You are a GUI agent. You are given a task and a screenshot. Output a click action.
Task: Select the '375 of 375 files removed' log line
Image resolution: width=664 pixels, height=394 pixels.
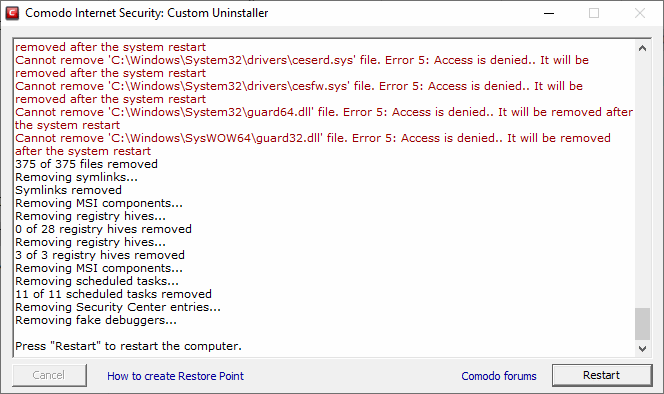pyautogui.click(x=86, y=164)
